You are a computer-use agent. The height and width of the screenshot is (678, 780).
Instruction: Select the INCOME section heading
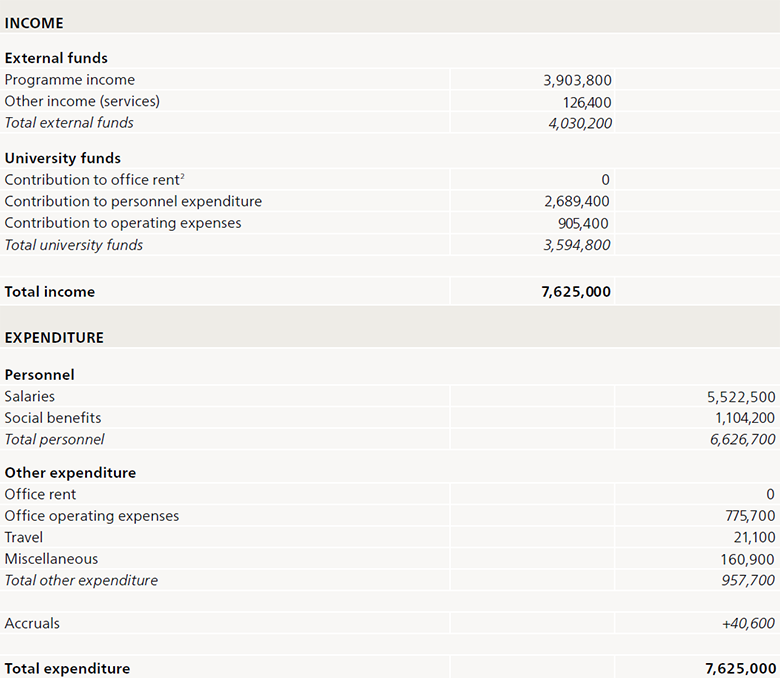coord(34,23)
